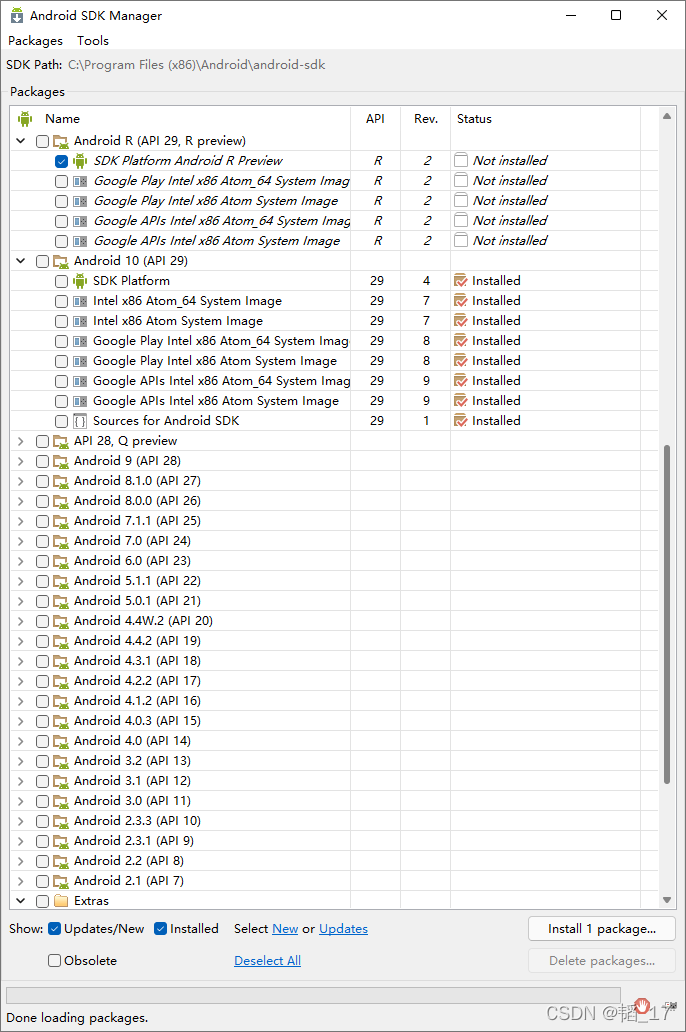Image resolution: width=686 pixels, height=1032 pixels.
Task: Expand the Android 9 (API 28) group
Action: pos(22,460)
